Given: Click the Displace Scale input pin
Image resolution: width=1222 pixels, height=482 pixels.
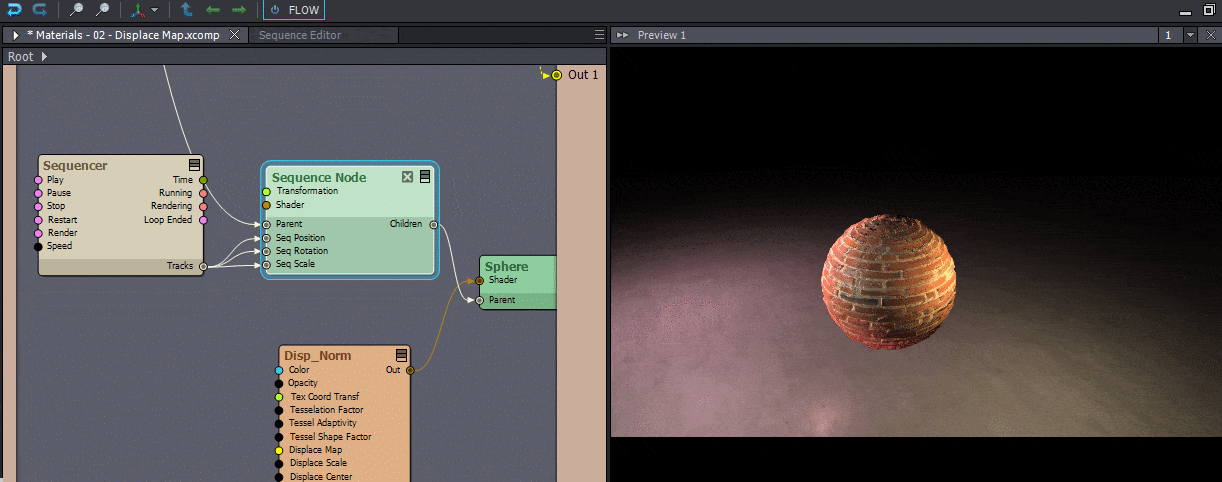Looking at the screenshot, I should (x=279, y=463).
